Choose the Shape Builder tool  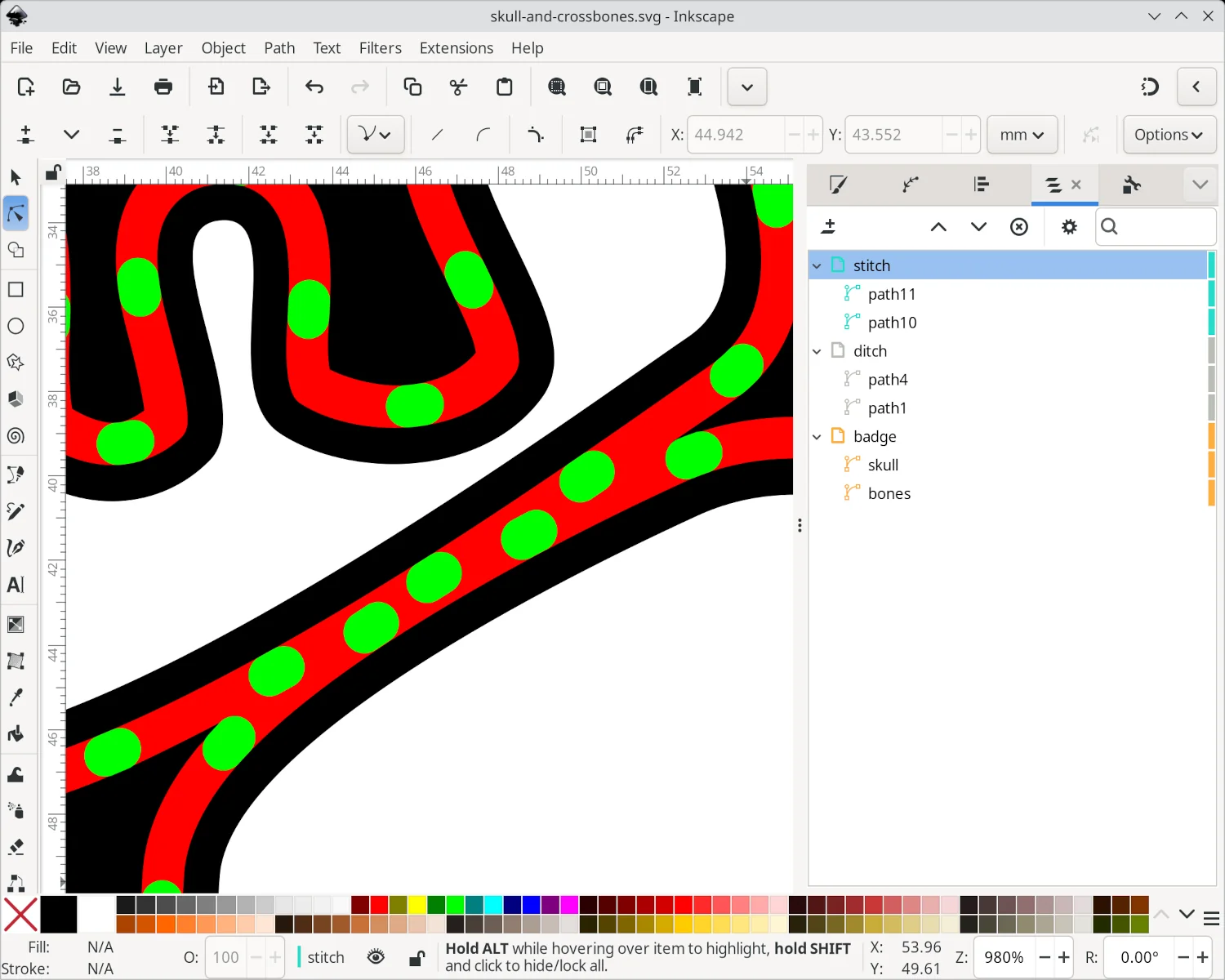pyautogui.click(x=16, y=250)
